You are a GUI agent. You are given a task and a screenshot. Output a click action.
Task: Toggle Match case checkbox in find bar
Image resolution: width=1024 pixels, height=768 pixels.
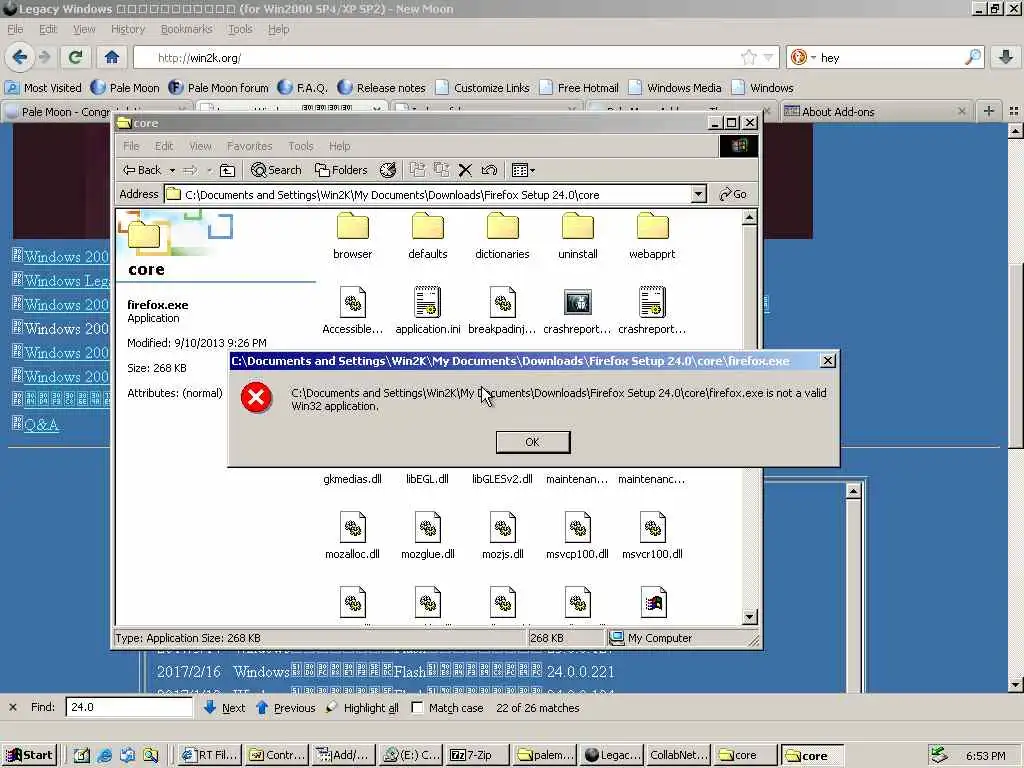coord(417,707)
